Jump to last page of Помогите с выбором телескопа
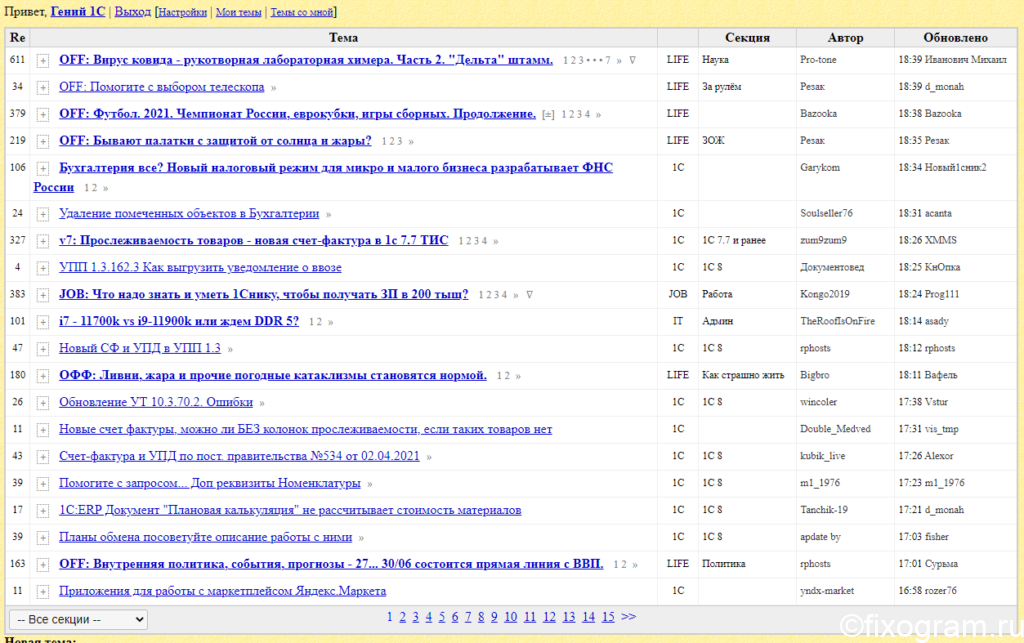Image resolution: width=1024 pixels, height=643 pixels. coord(274,87)
